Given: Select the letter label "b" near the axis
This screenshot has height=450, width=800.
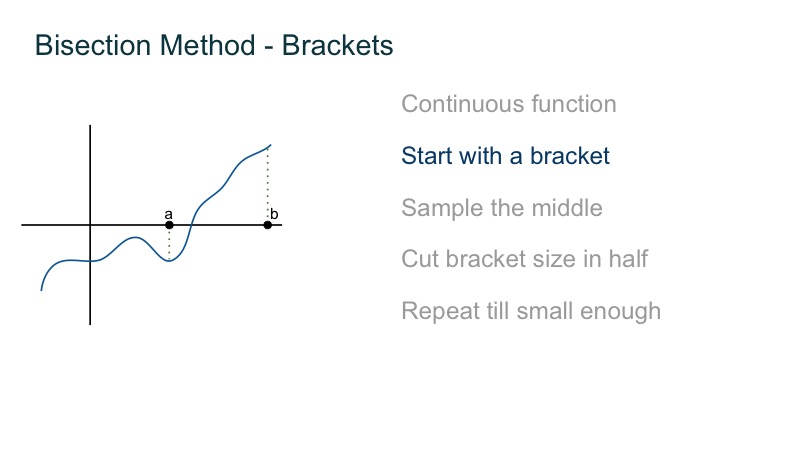Looking at the screenshot, I should 274,214.
